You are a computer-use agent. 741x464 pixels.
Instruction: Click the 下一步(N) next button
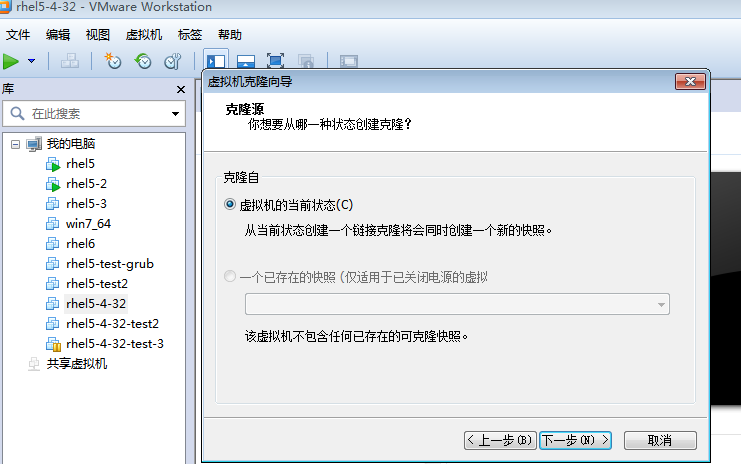pos(575,440)
